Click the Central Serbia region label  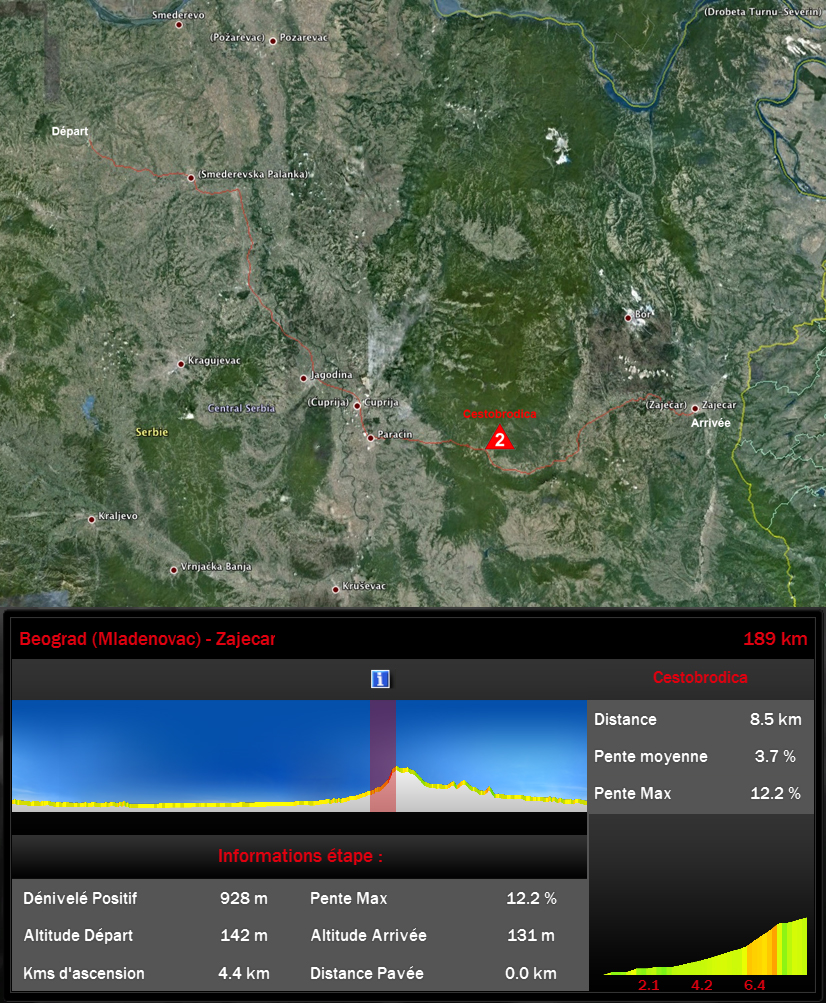[241, 408]
